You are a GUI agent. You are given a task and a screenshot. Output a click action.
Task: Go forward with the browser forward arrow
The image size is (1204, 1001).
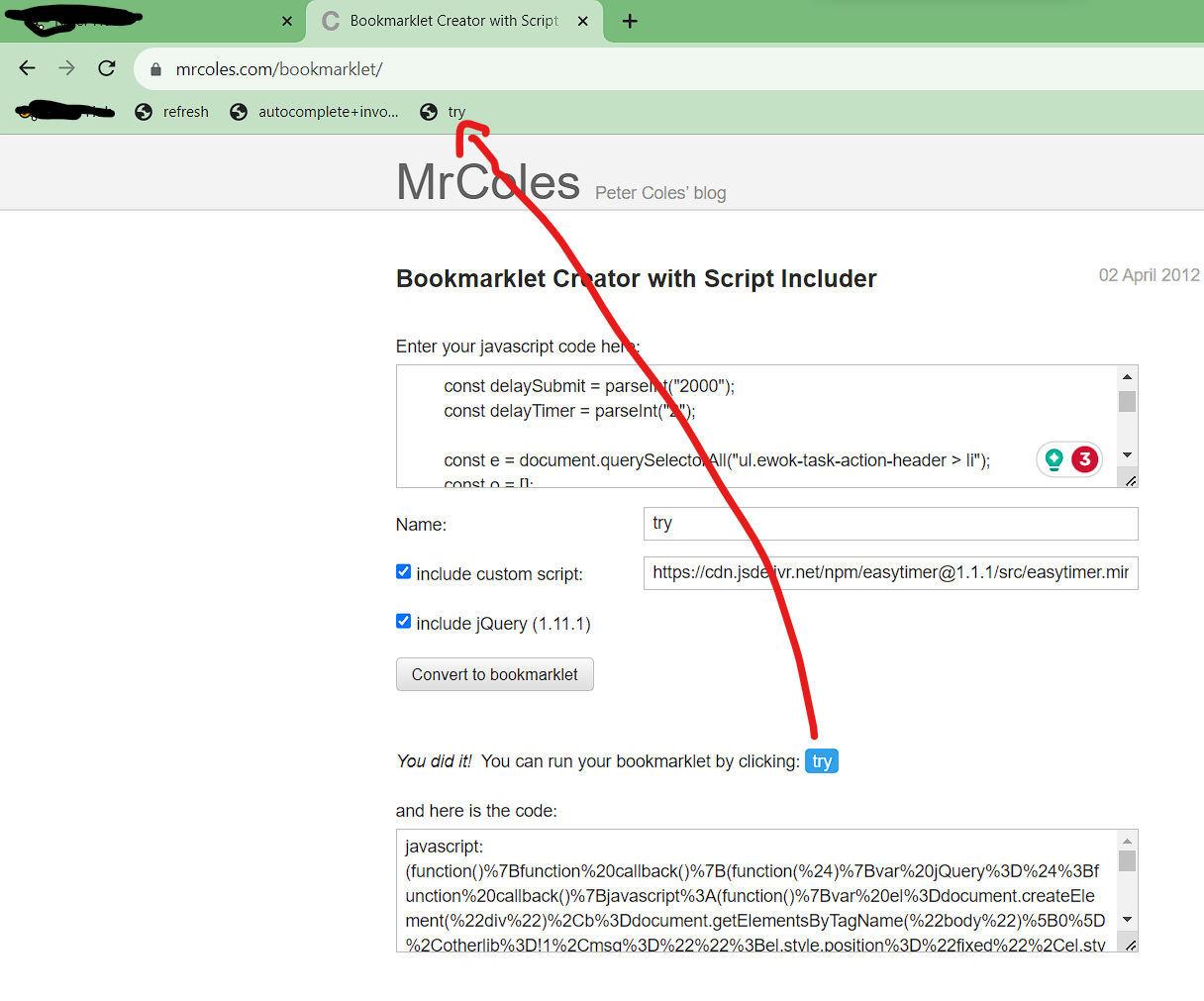coord(66,68)
